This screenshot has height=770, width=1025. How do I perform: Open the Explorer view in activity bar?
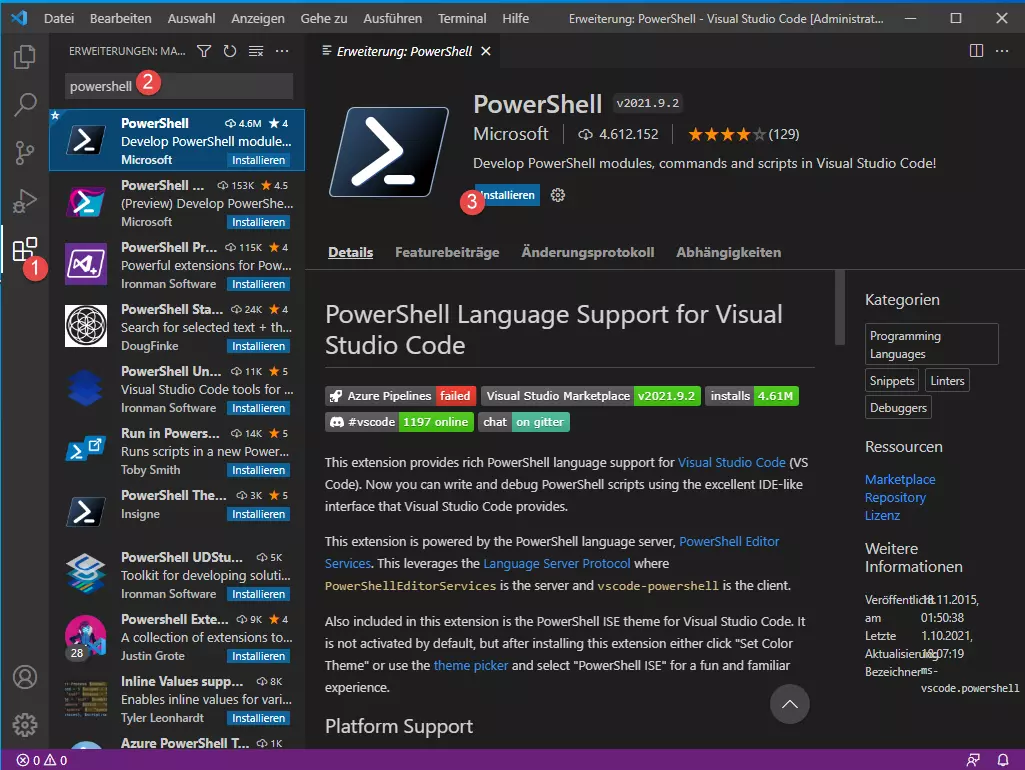click(x=24, y=56)
